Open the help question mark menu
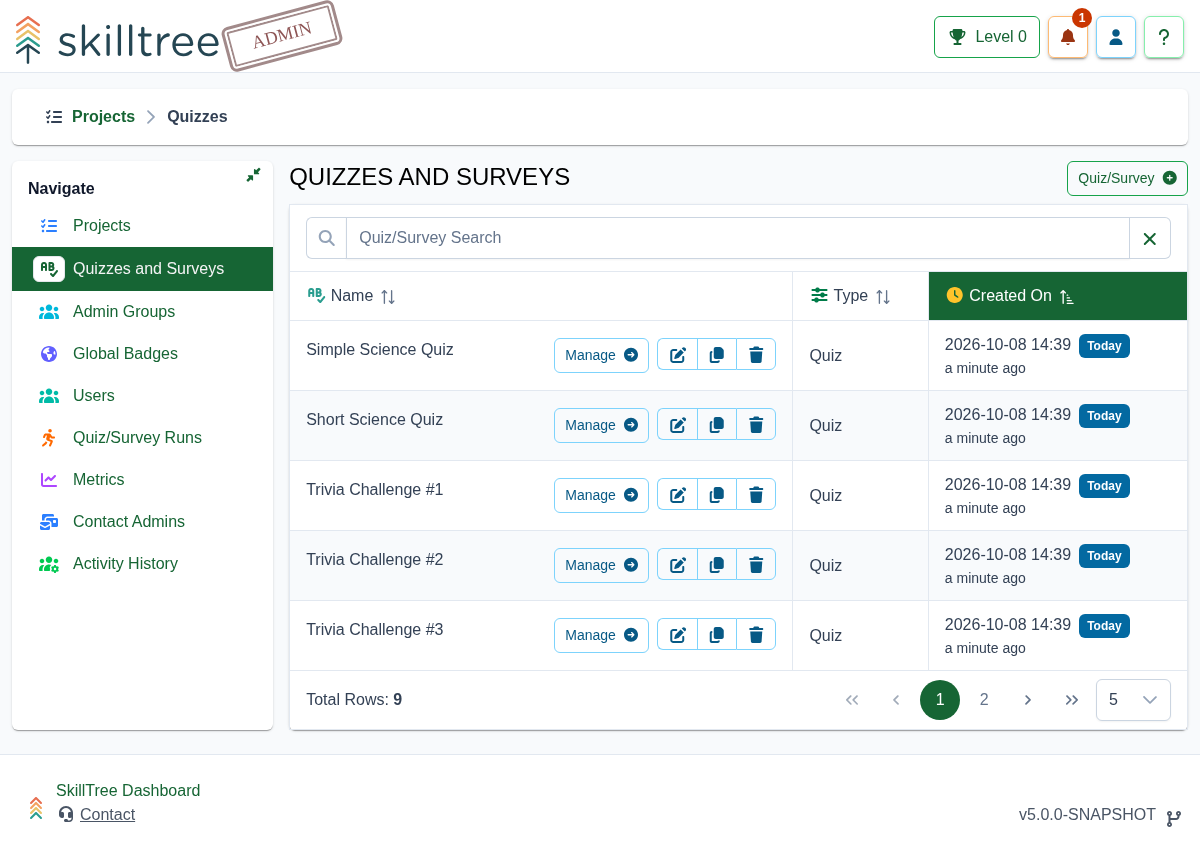The height and width of the screenshot is (851, 1200). (1164, 37)
